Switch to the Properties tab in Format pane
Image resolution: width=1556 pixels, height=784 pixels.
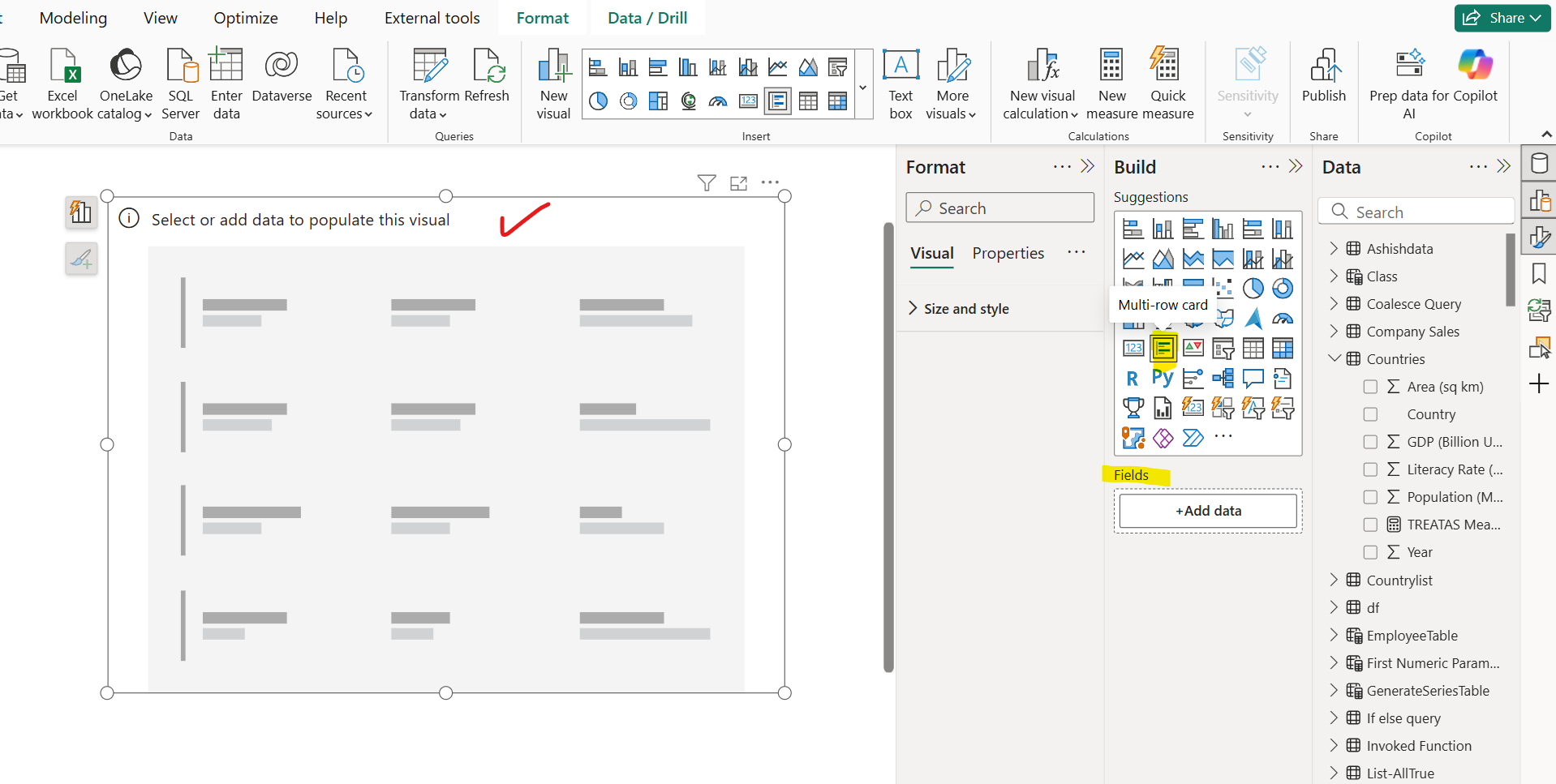[1007, 253]
